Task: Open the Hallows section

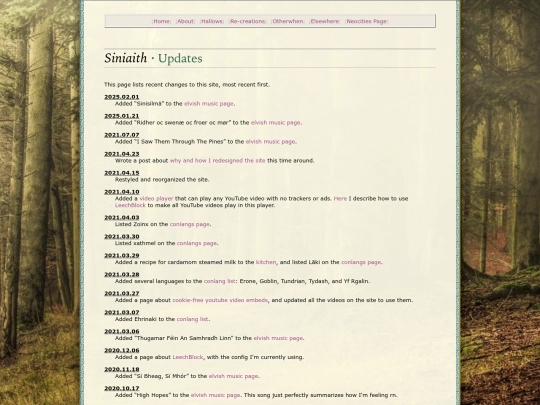Action: (x=212, y=21)
